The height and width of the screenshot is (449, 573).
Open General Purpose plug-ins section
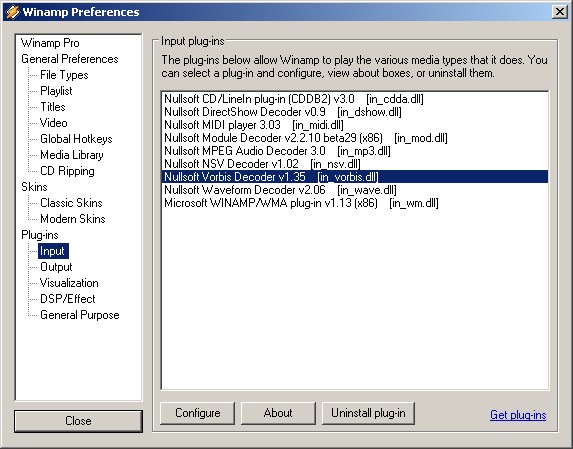(x=80, y=315)
